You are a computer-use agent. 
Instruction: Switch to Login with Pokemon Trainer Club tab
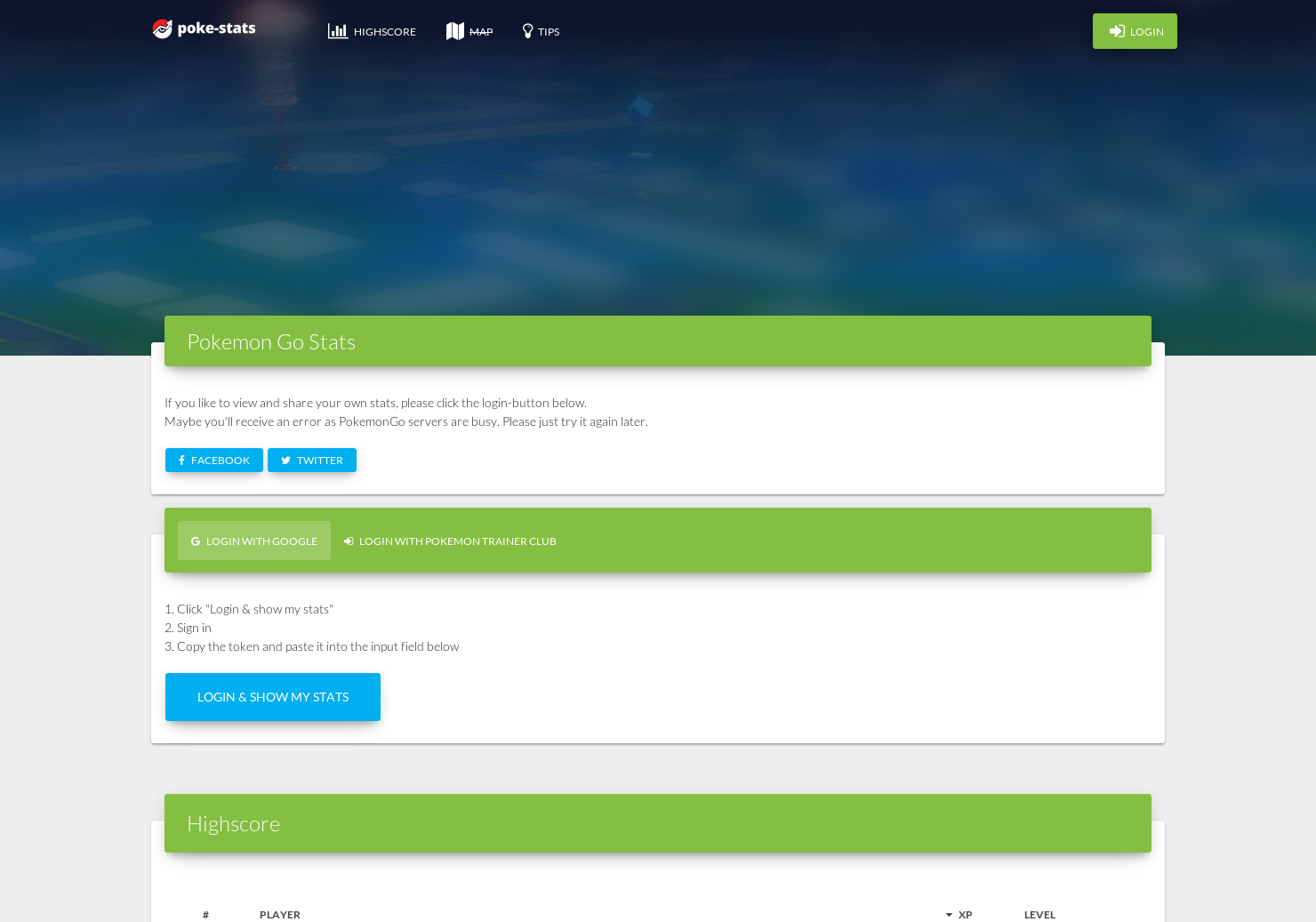[x=450, y=541]
